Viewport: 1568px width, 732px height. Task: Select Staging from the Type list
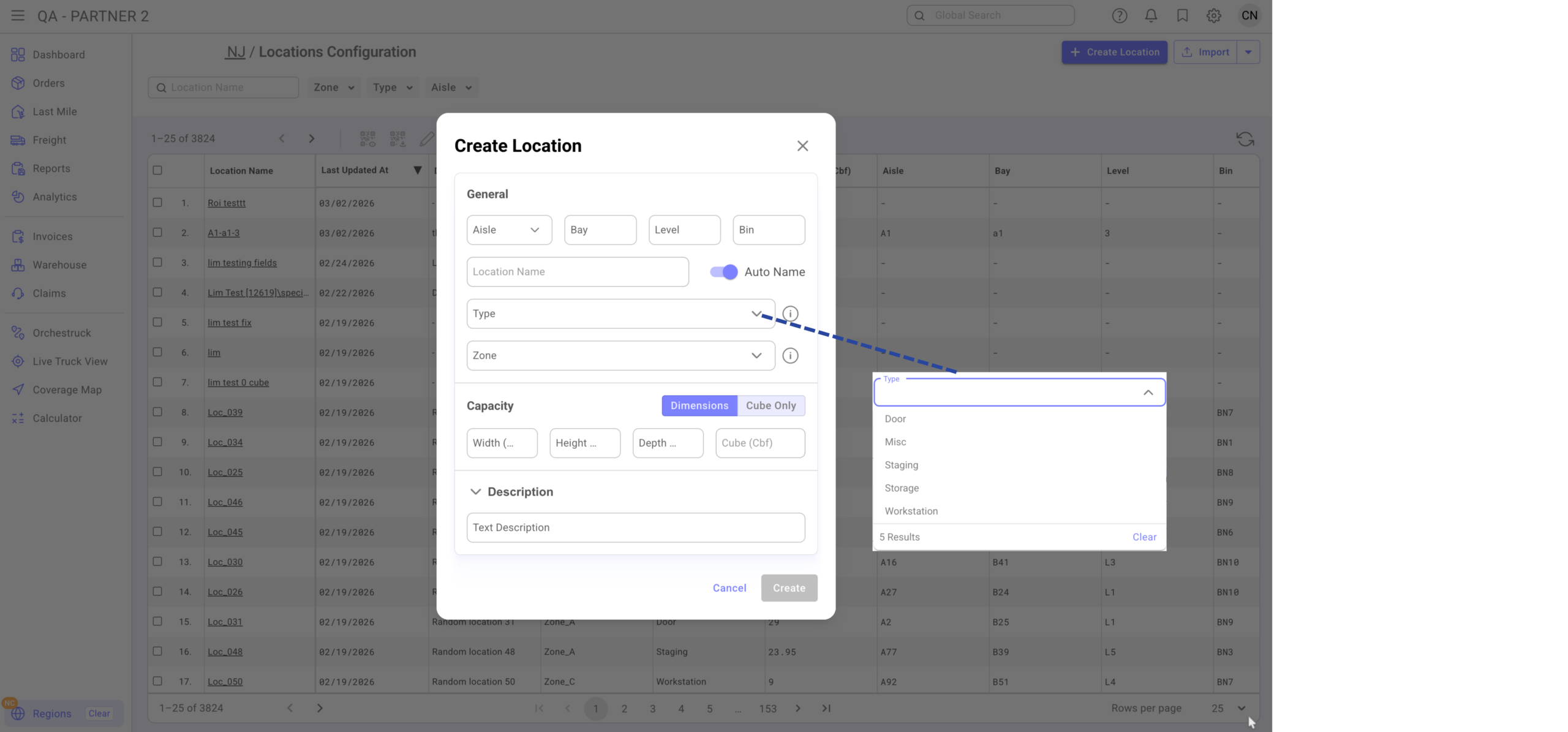pyautogui.click(x=901, y=465)
